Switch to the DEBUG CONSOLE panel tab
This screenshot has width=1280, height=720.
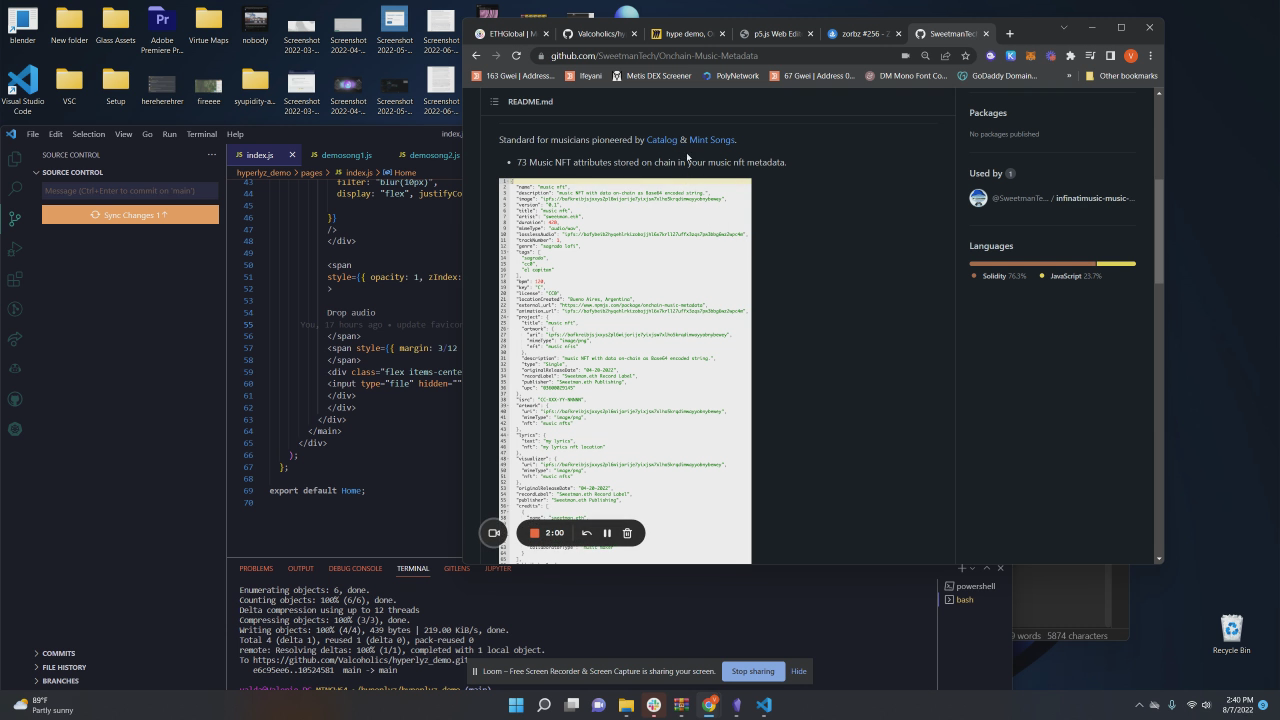pyautogui.click(x=355, y=568)
